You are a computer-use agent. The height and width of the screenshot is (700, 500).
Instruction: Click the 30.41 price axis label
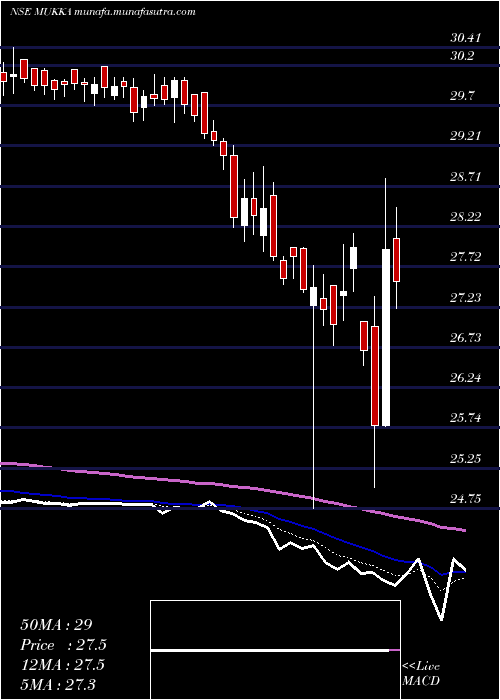click(465, 38)
